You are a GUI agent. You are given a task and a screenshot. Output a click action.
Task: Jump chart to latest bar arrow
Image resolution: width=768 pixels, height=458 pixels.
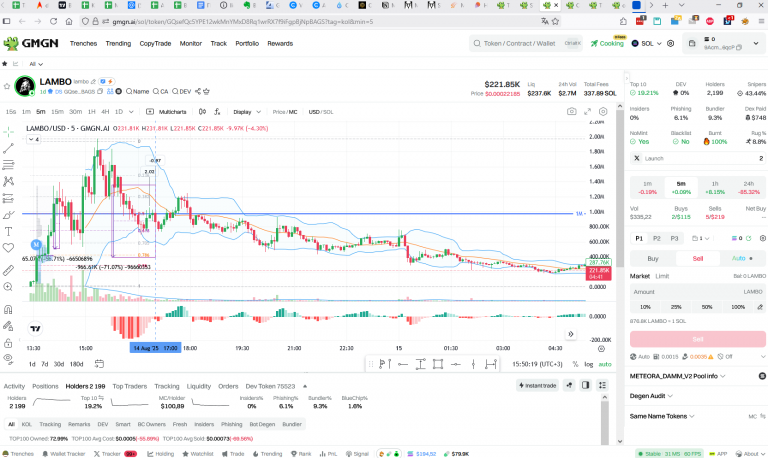(571, 334)
